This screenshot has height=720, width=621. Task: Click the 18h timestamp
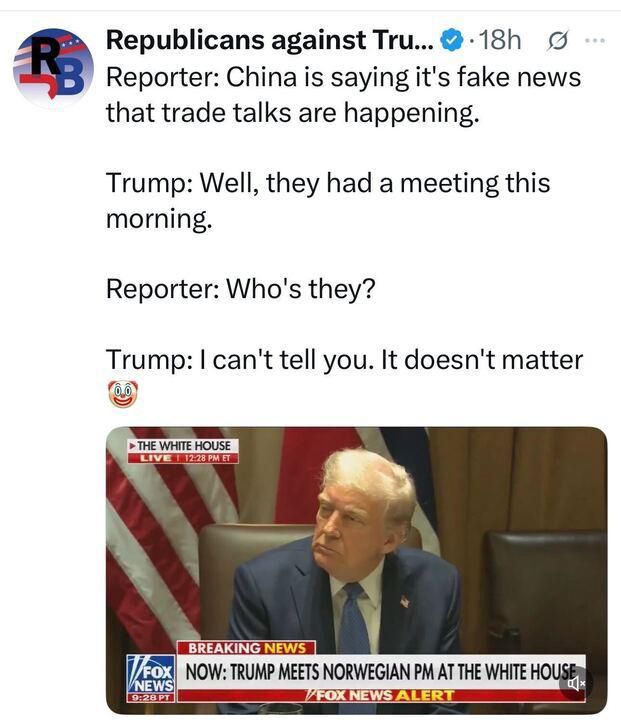pyautogui.click(x=500, y=40)
